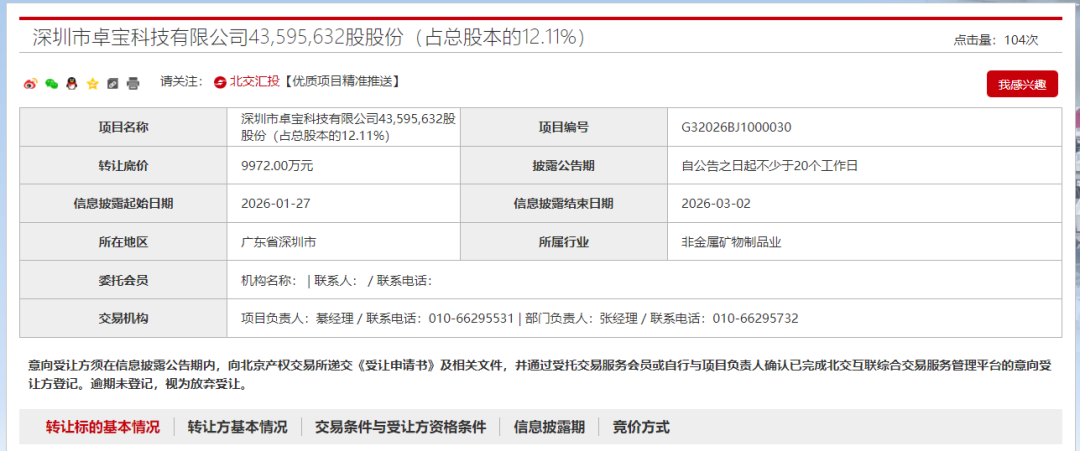Go to the 信息披露期 tab

pos(549,427)
